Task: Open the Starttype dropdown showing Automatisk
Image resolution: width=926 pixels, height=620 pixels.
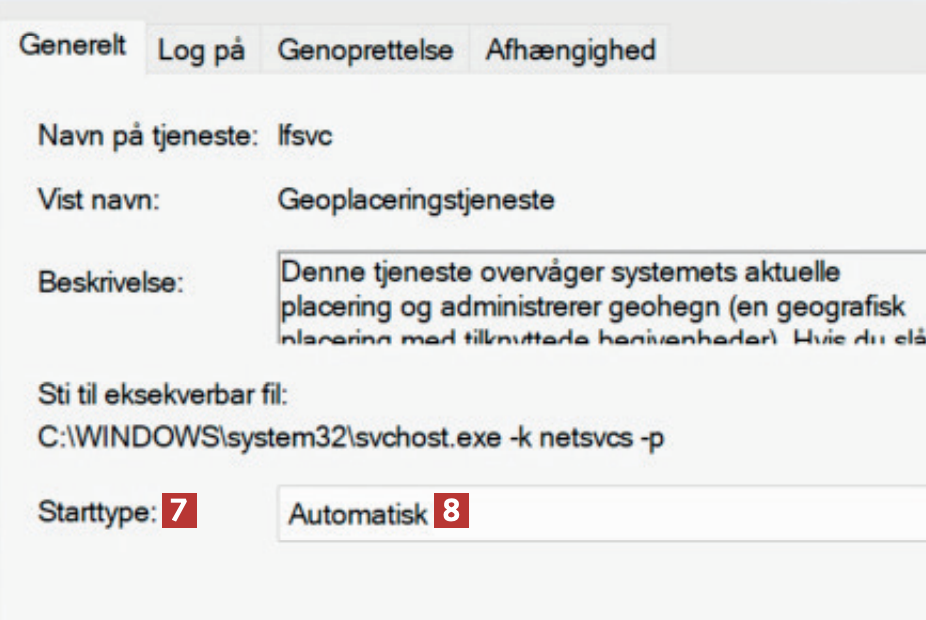Action: 600,514
